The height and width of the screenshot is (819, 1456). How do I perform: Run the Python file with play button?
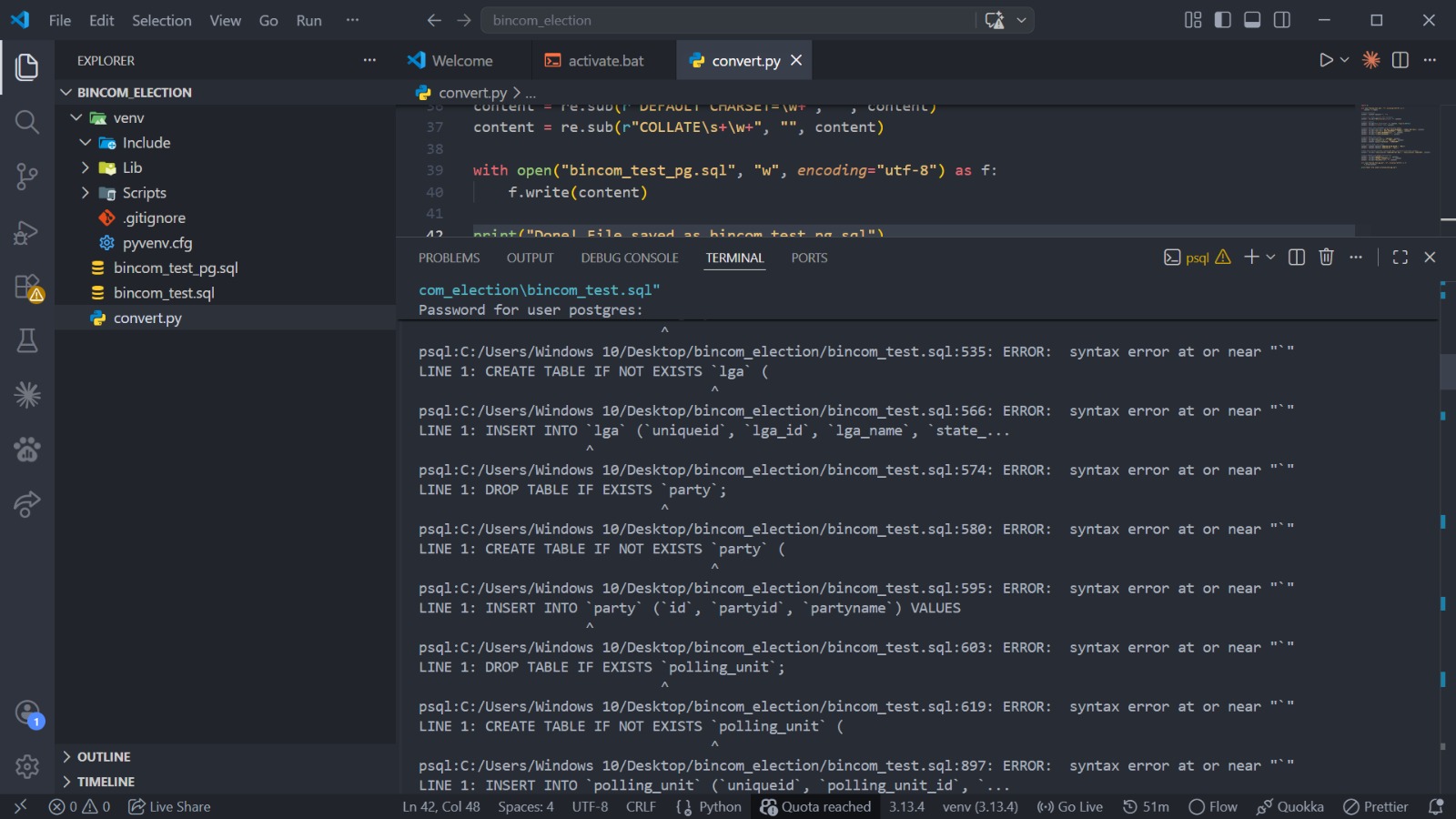(1326, 60)
